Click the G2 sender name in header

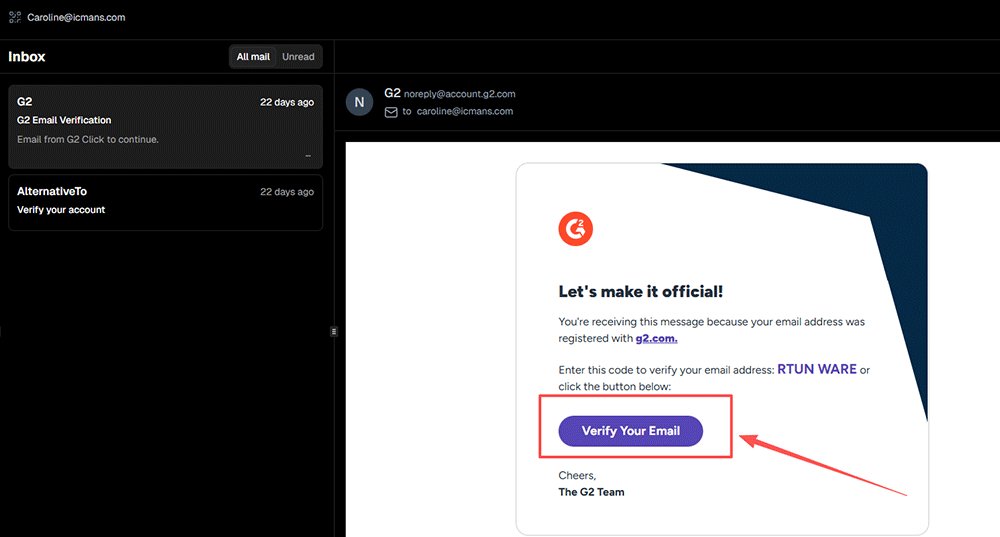click(392, 93)
